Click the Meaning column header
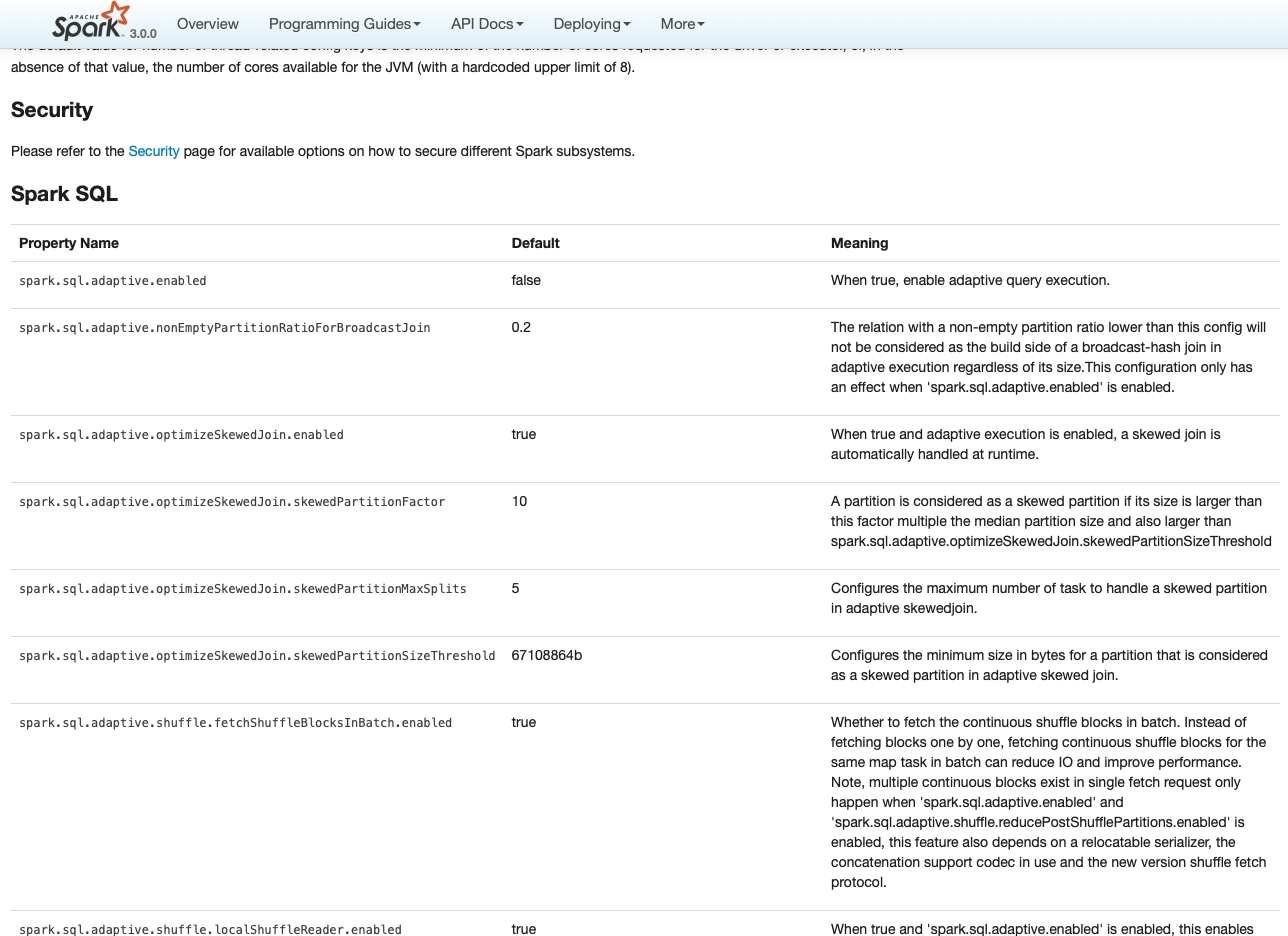 coord(859,243)
